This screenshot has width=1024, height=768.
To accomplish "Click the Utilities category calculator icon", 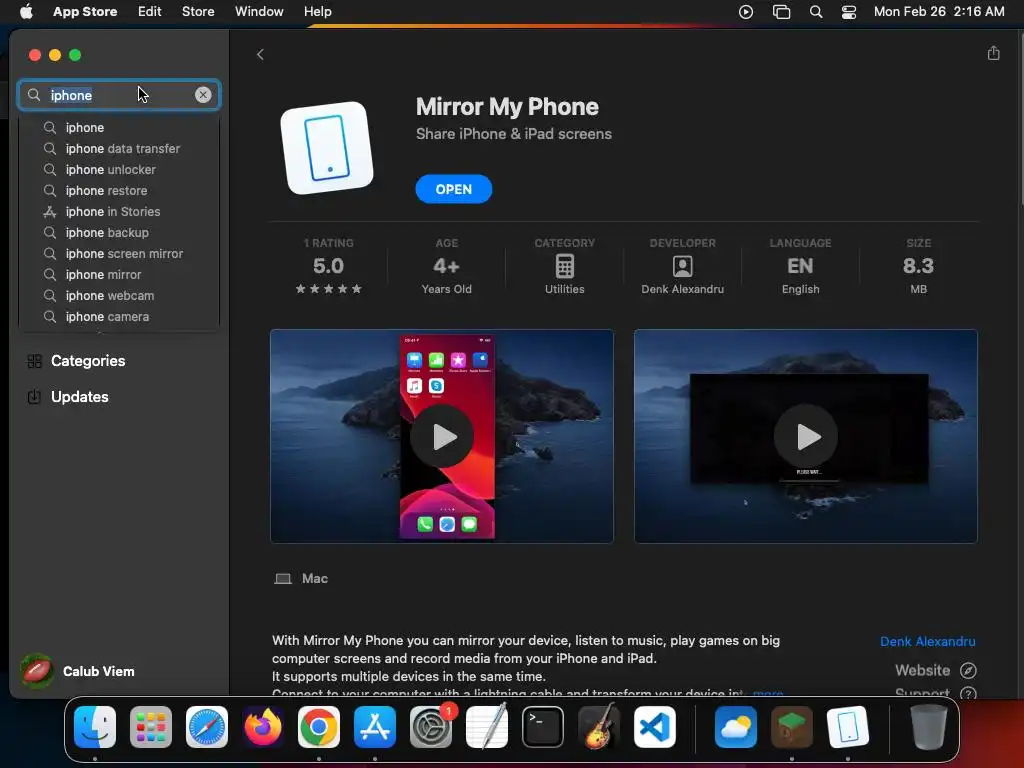I will [x=565, y=266].
